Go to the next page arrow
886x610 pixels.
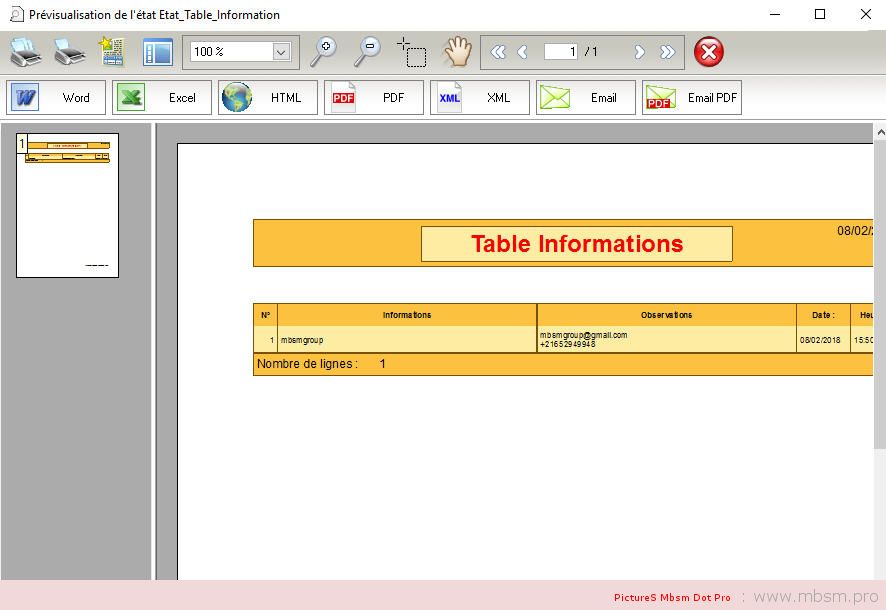(x=640, y=52)
